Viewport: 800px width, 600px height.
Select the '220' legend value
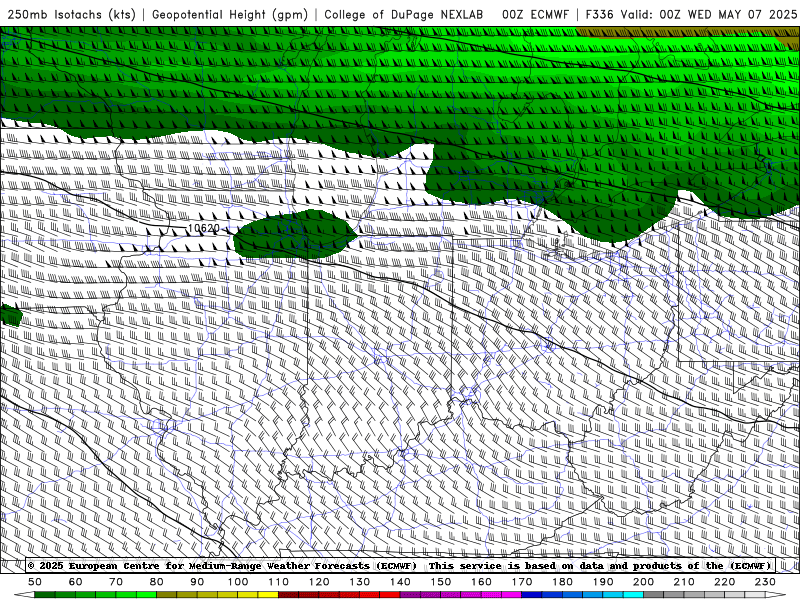click(x=724, y=582)
